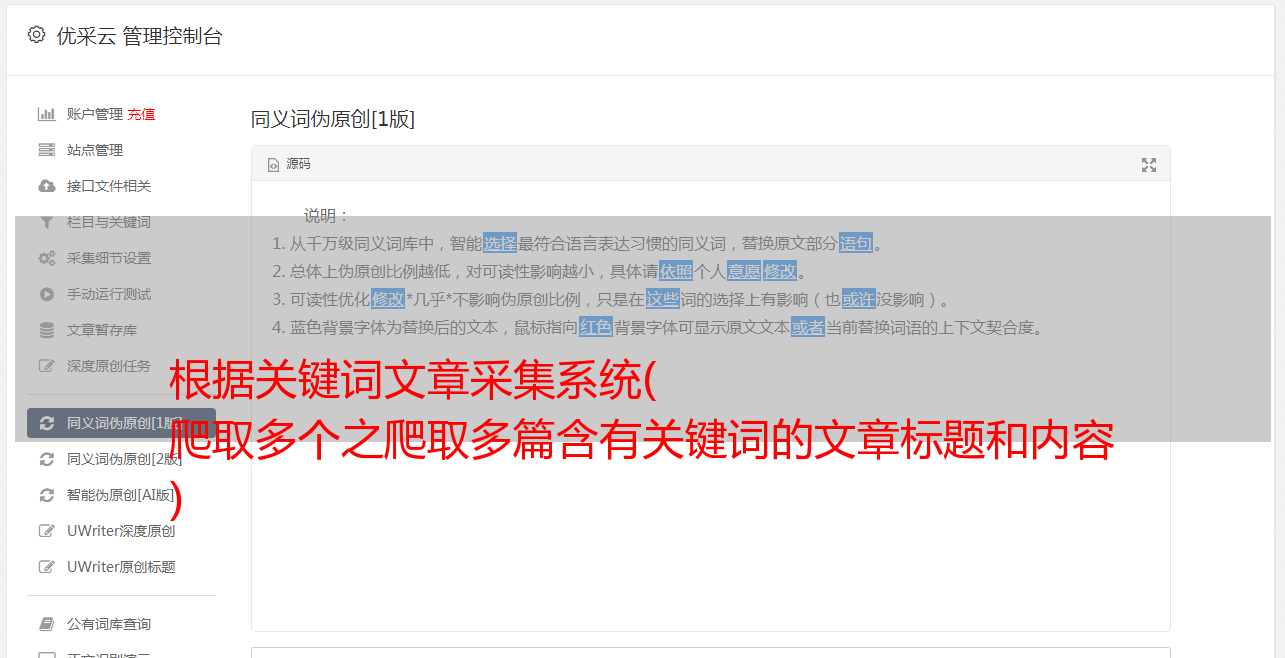Expand editor with fullscreen icon
The height and width of the screenshot is (658, 1285).
[1149, 165]
